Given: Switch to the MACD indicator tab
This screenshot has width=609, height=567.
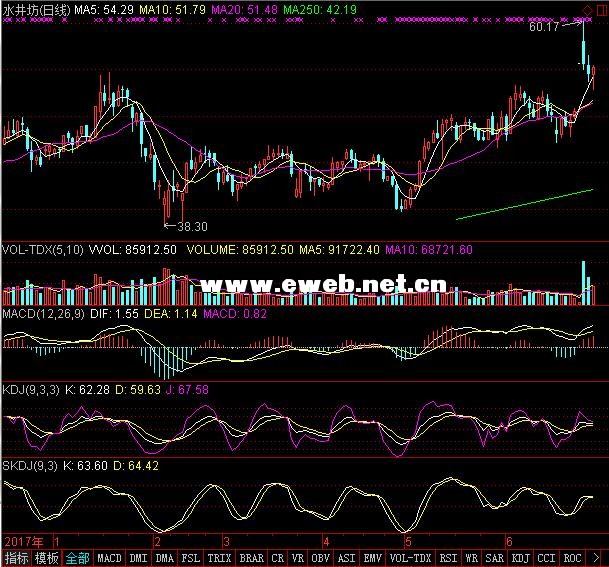Looking at the screenshot, I should coord(110,558).
